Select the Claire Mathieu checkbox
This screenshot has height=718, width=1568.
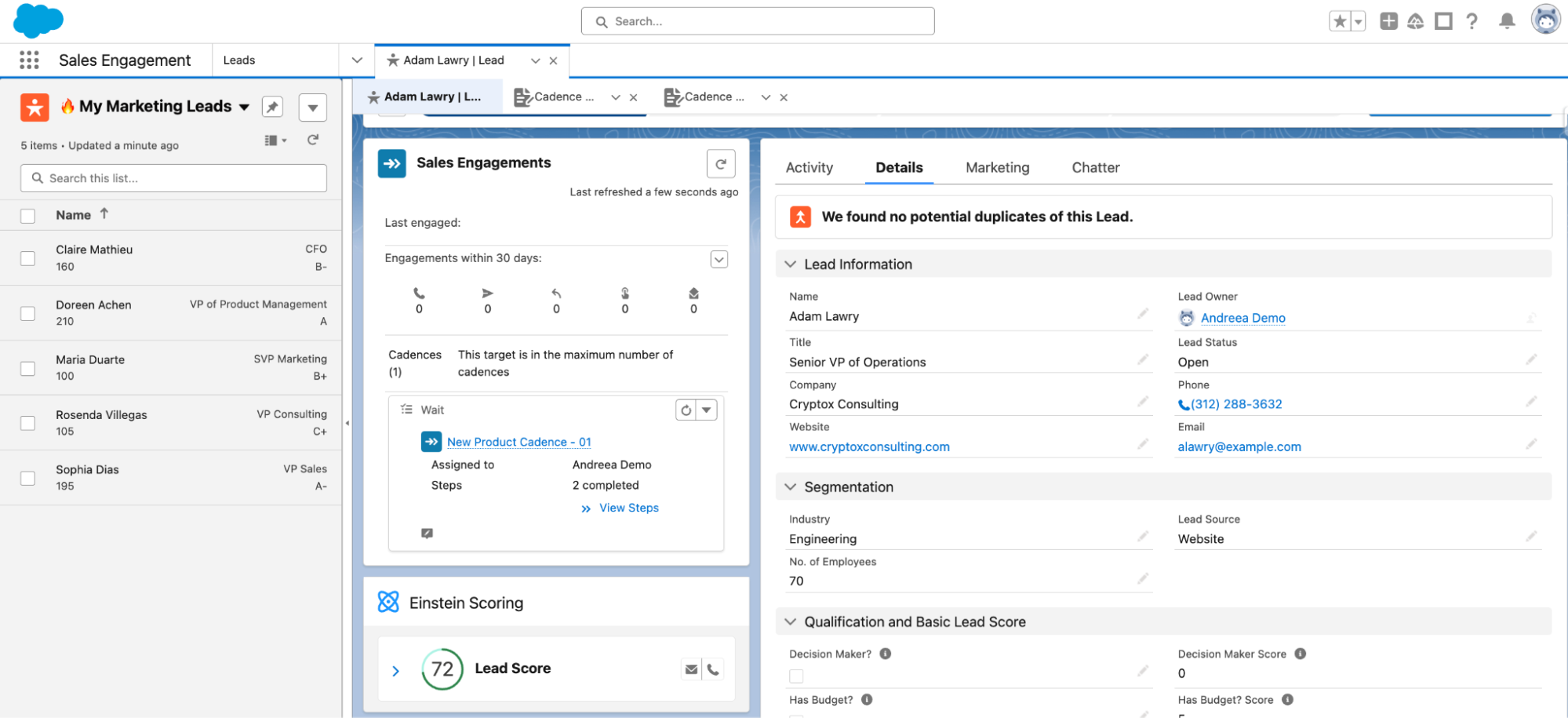[28, 258]
